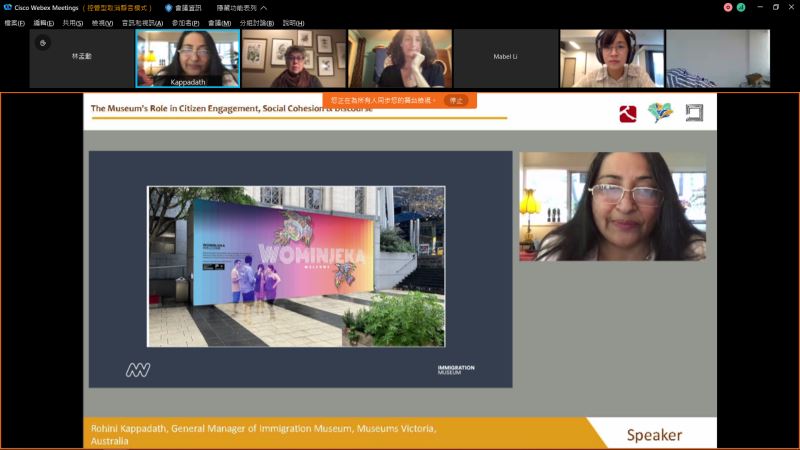Select the Mabel Li participant tile
The width and height of the screenshot is (800, 450).
point(506,58)
